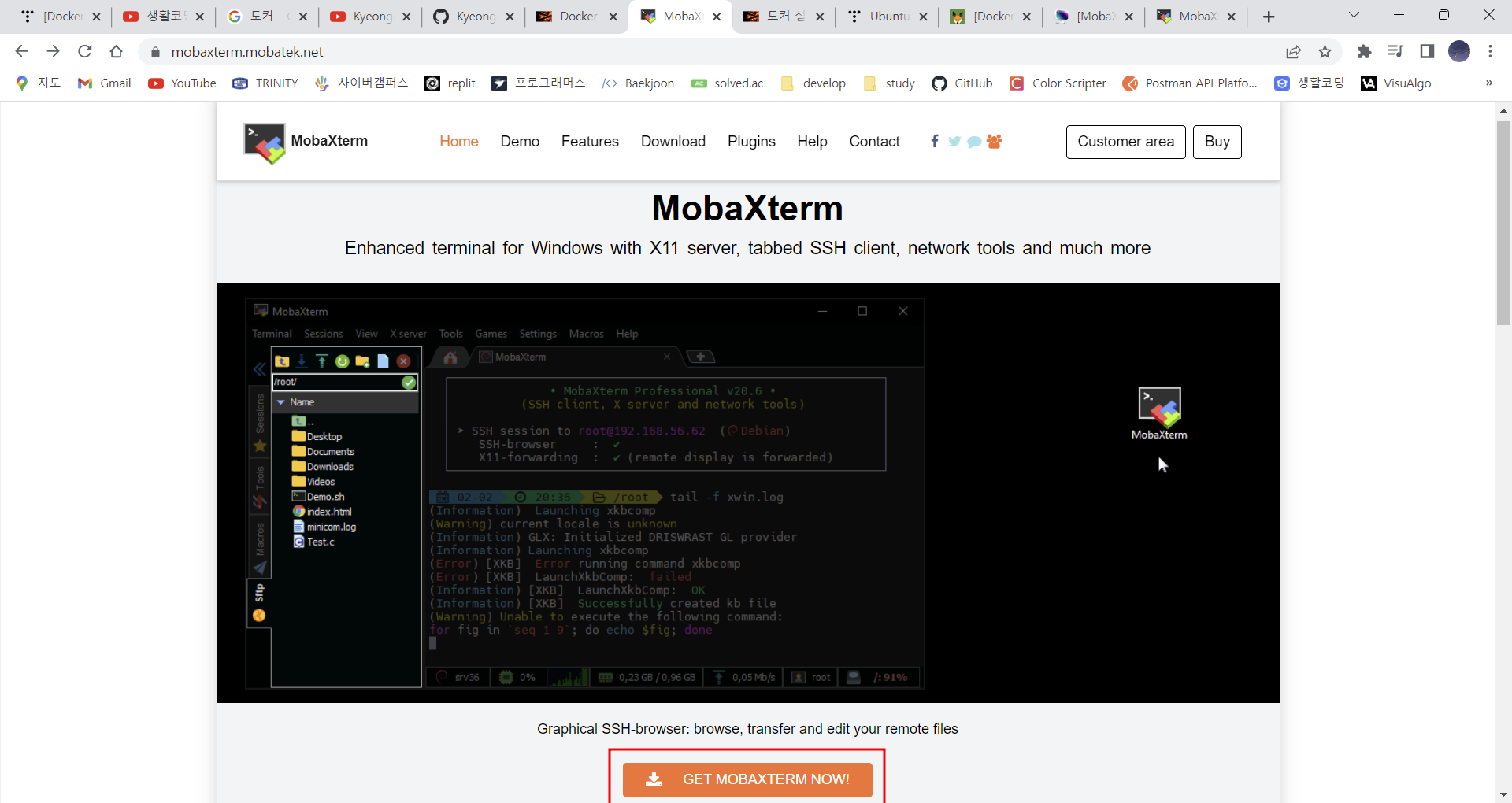Image resolution: width=1512 pixels, height=803 pixels.
Task: Select the Home menu item
Action: point(459,141)
